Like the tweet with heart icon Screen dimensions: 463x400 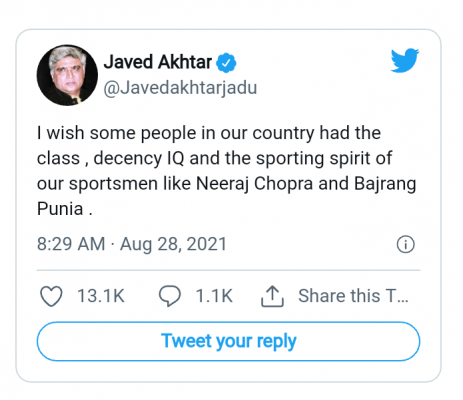point(51,296)
